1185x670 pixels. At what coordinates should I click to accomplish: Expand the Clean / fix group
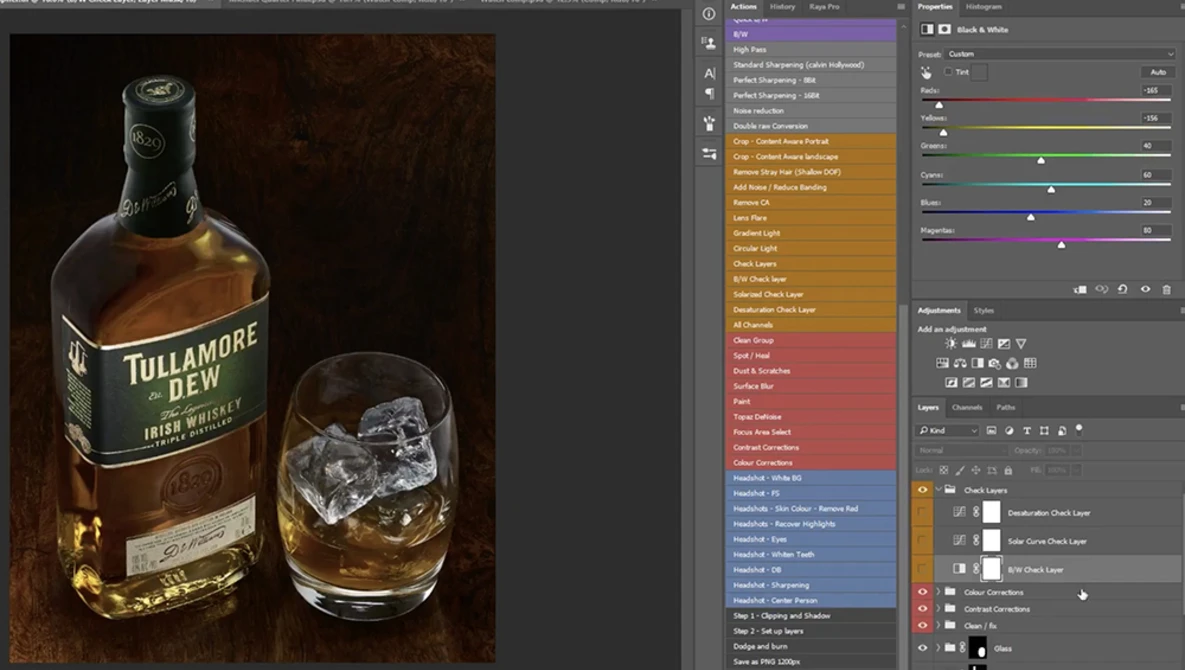pyautogui.click(x=938, y=625)
